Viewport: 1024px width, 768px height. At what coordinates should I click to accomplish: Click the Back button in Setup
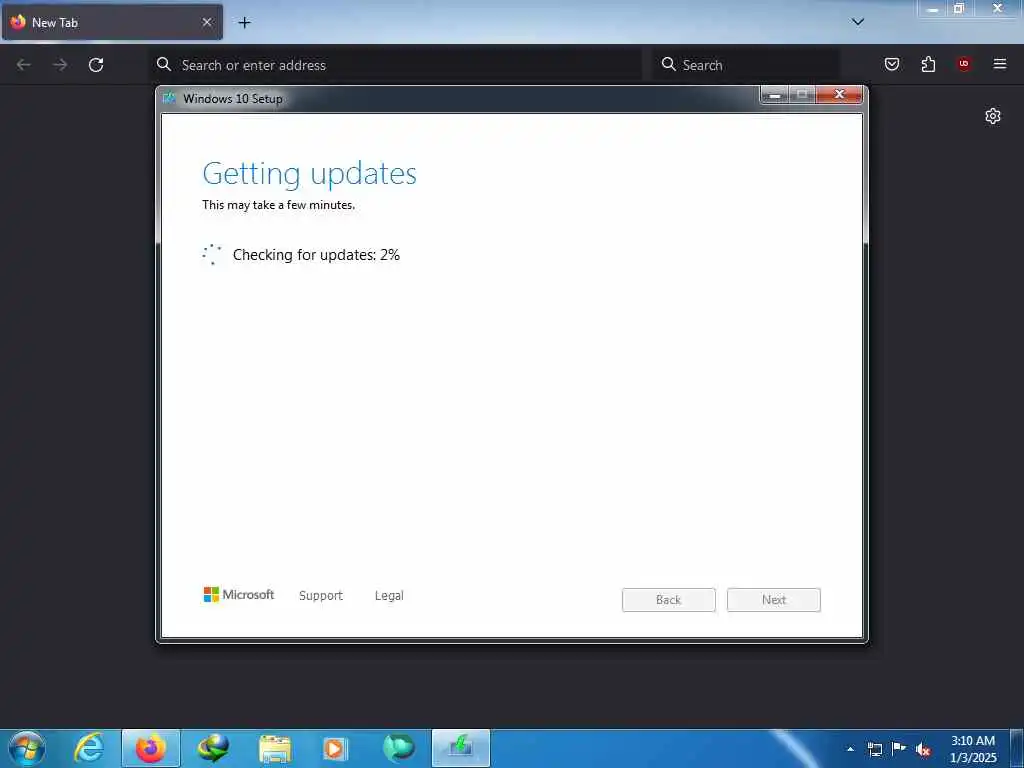[669, 600]
